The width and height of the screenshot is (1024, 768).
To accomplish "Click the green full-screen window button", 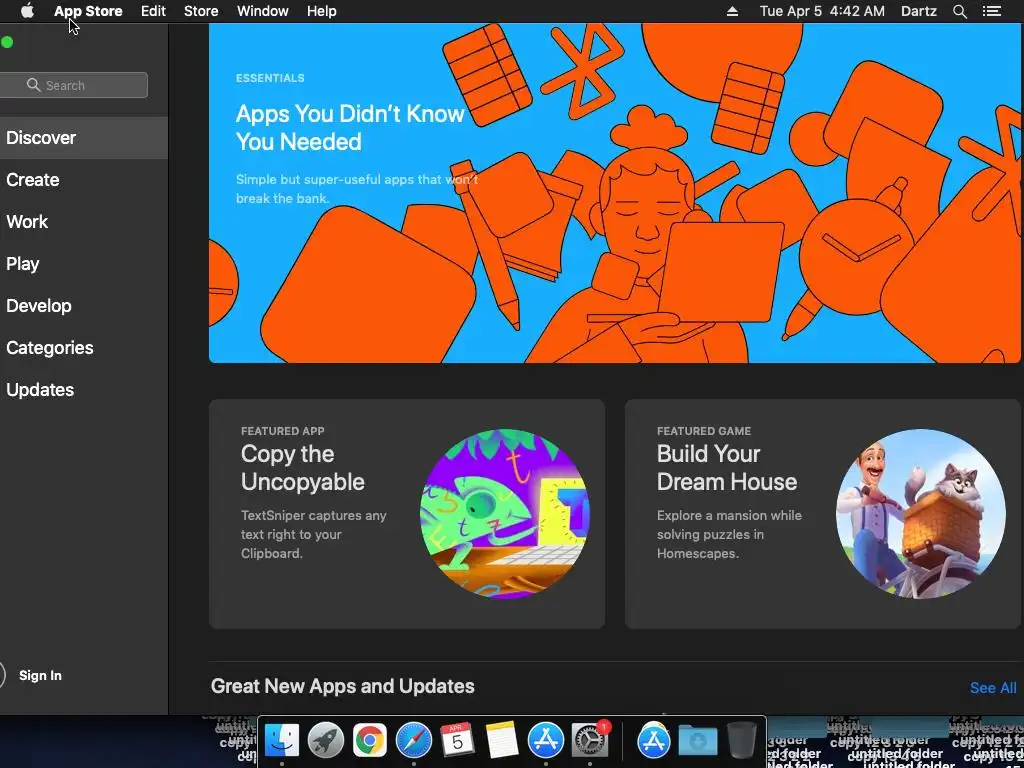I will click(7, 42).
